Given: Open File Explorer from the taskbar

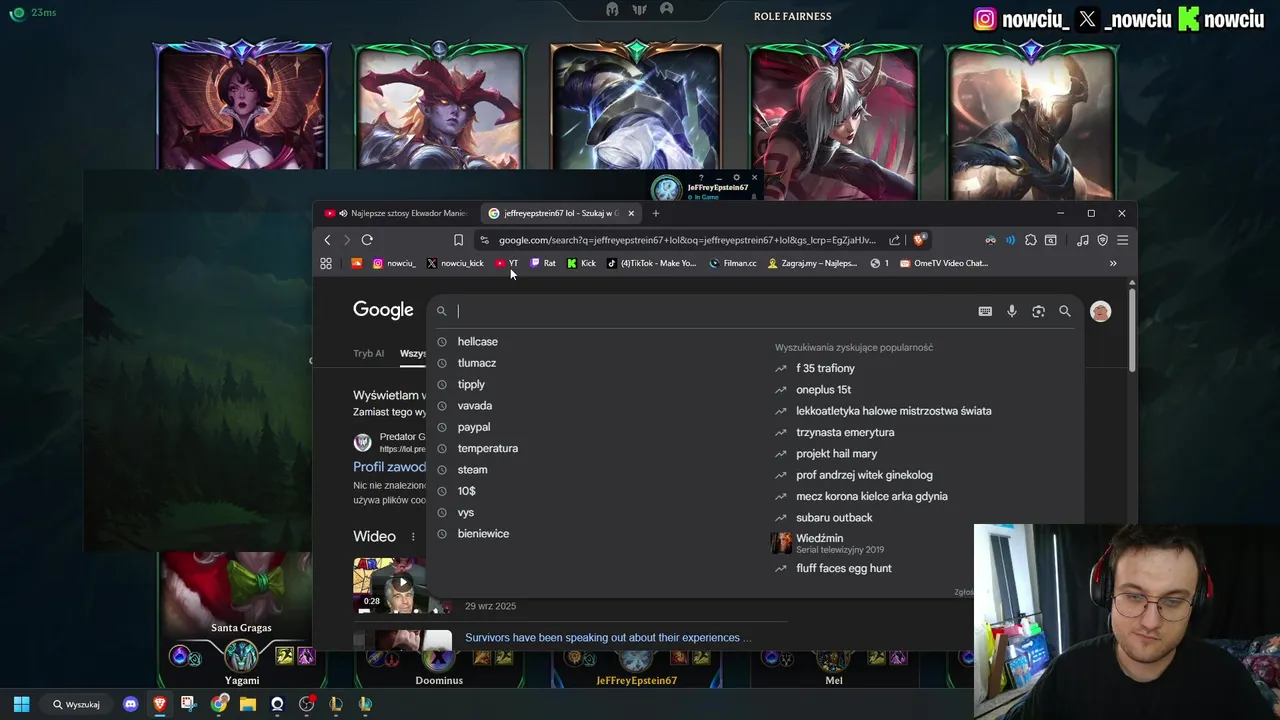Looking at the screenshot, I should tap(247, 704).
